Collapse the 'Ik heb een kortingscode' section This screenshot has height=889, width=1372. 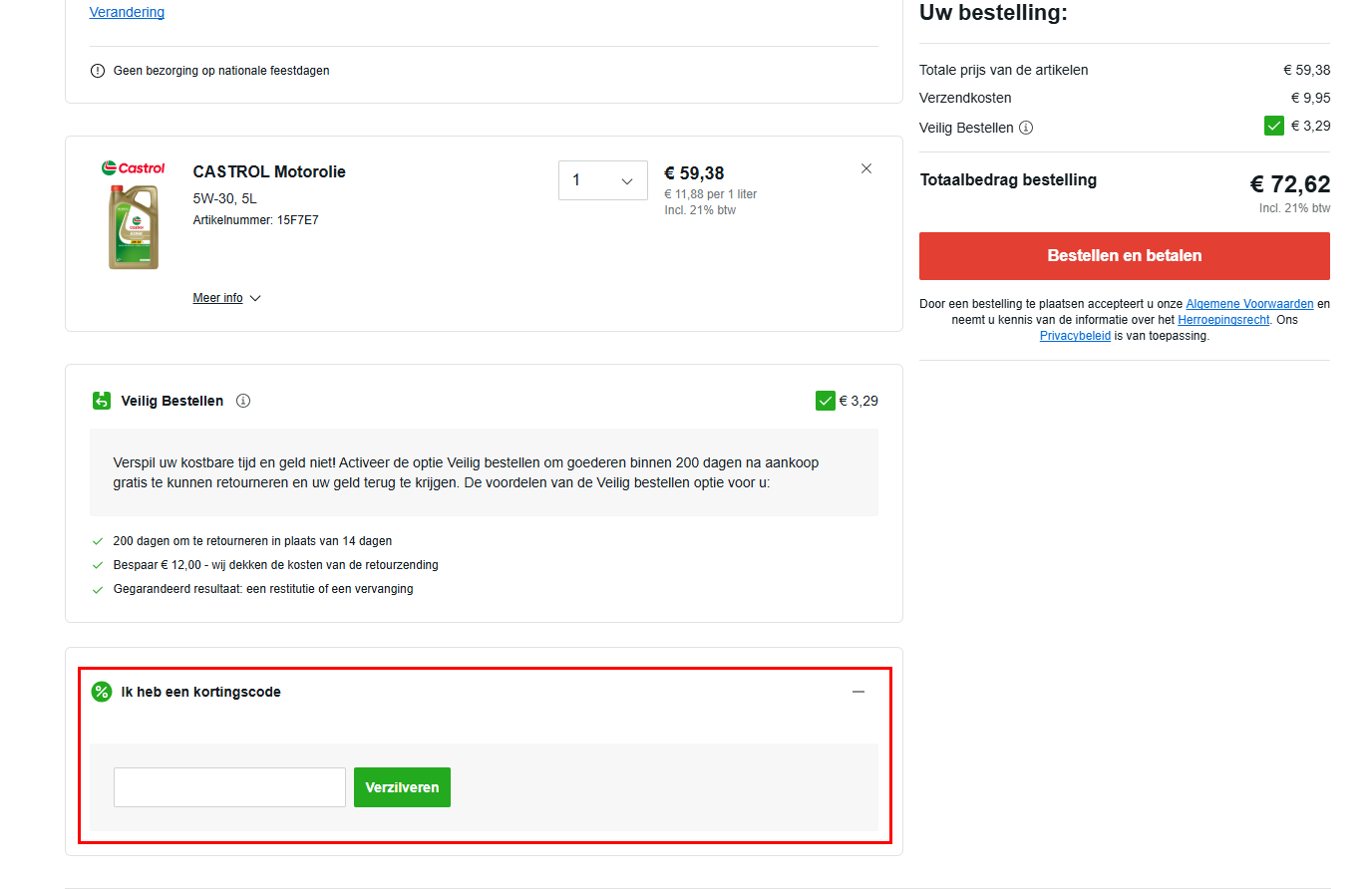click(857, 691)
